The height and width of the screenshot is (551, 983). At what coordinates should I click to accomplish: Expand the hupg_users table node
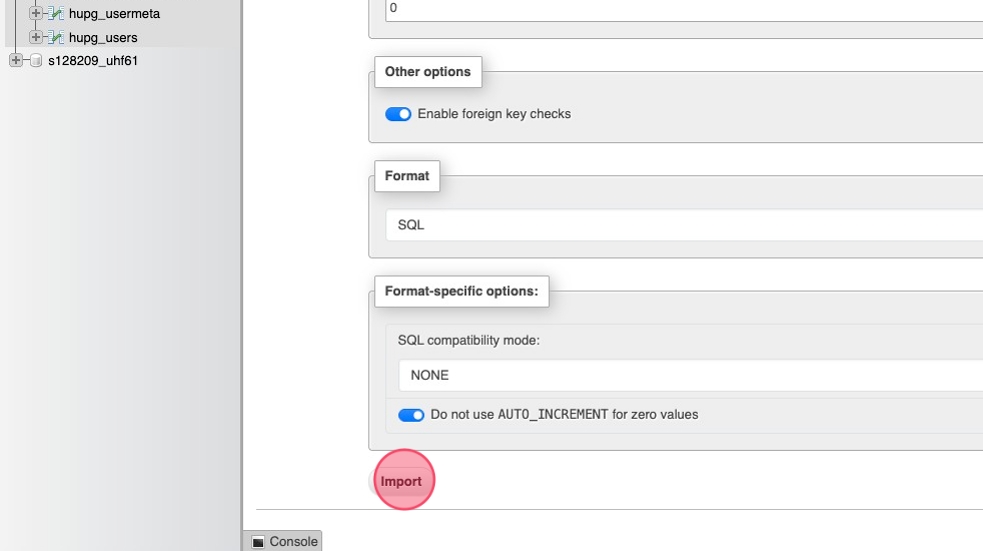(x=36, y=37)
